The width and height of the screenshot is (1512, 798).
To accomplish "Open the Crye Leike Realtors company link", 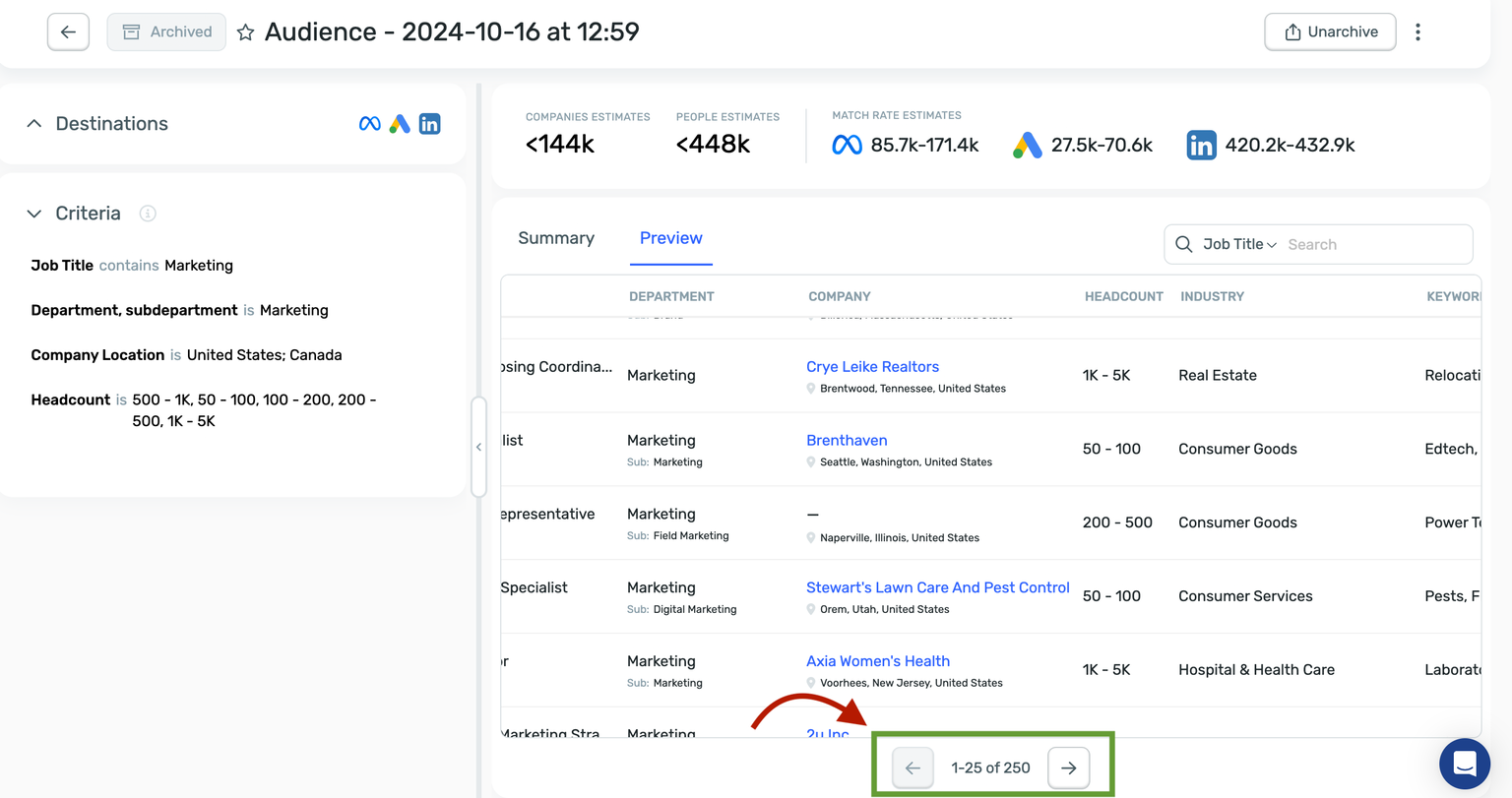I will click(x=872, y=367).
